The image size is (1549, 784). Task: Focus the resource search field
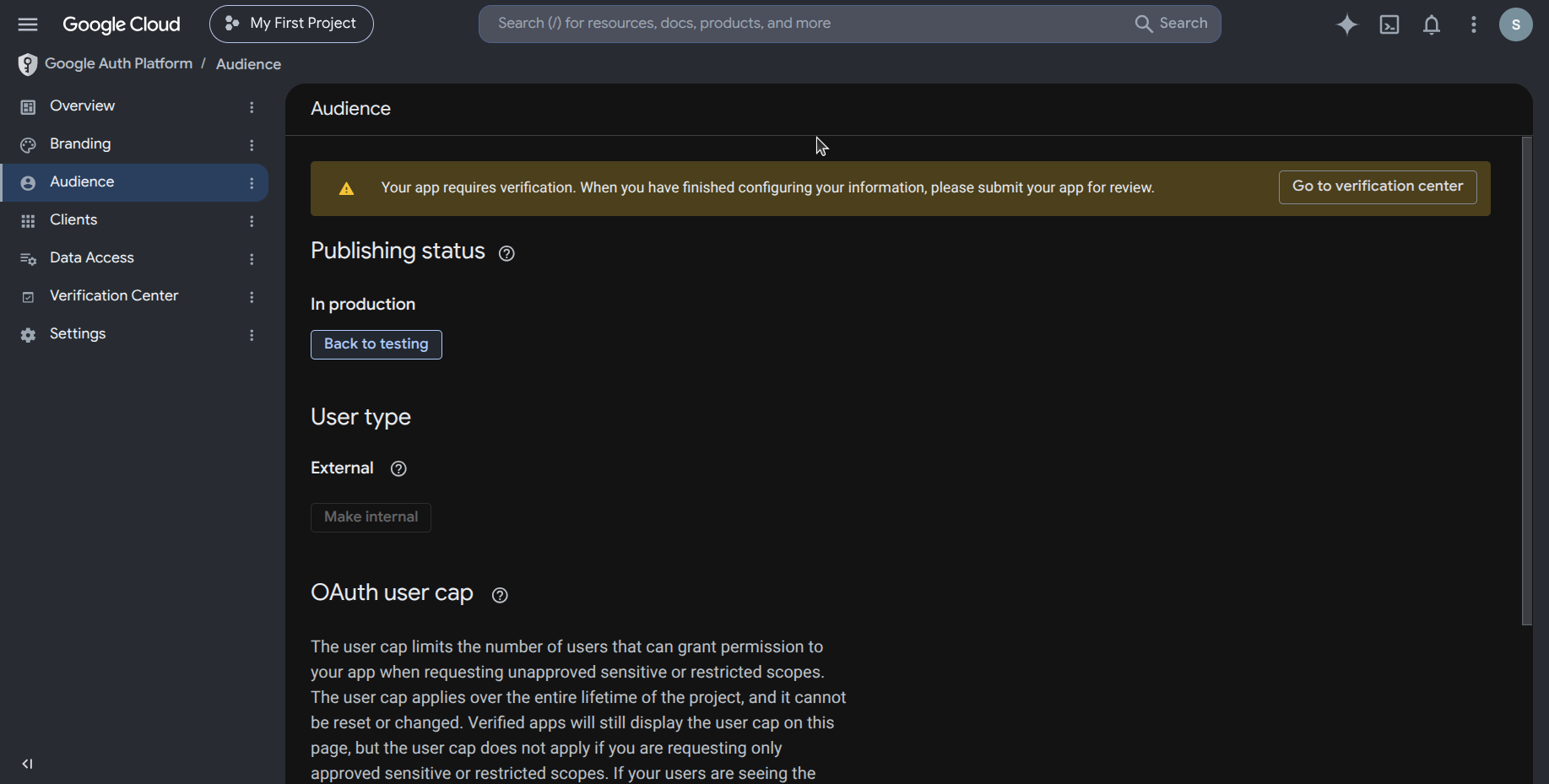coord(806,24)
